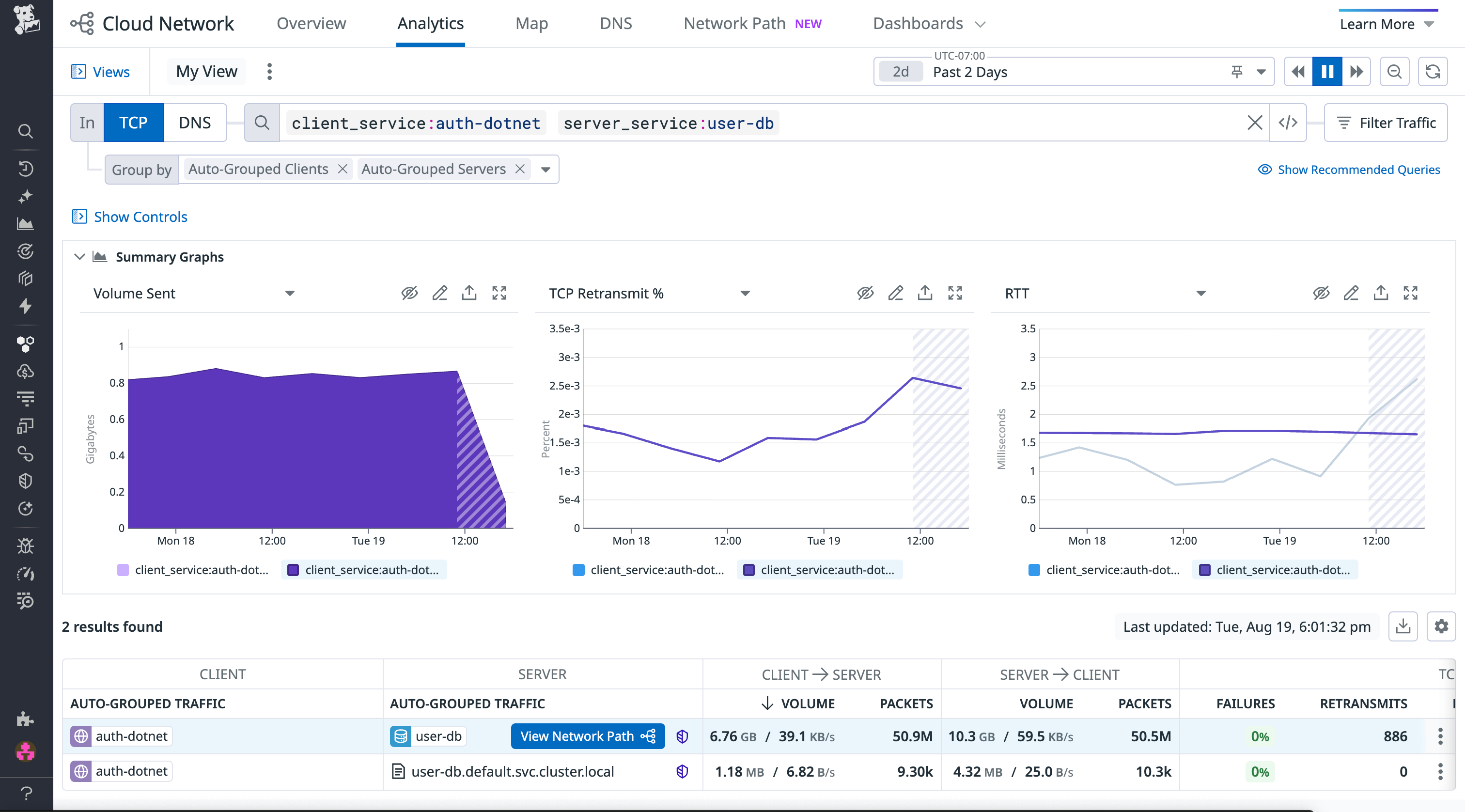Open the RTT metric selector dropdown
This screenshot has width=1465, height=812.
(x=1200, y=293)
